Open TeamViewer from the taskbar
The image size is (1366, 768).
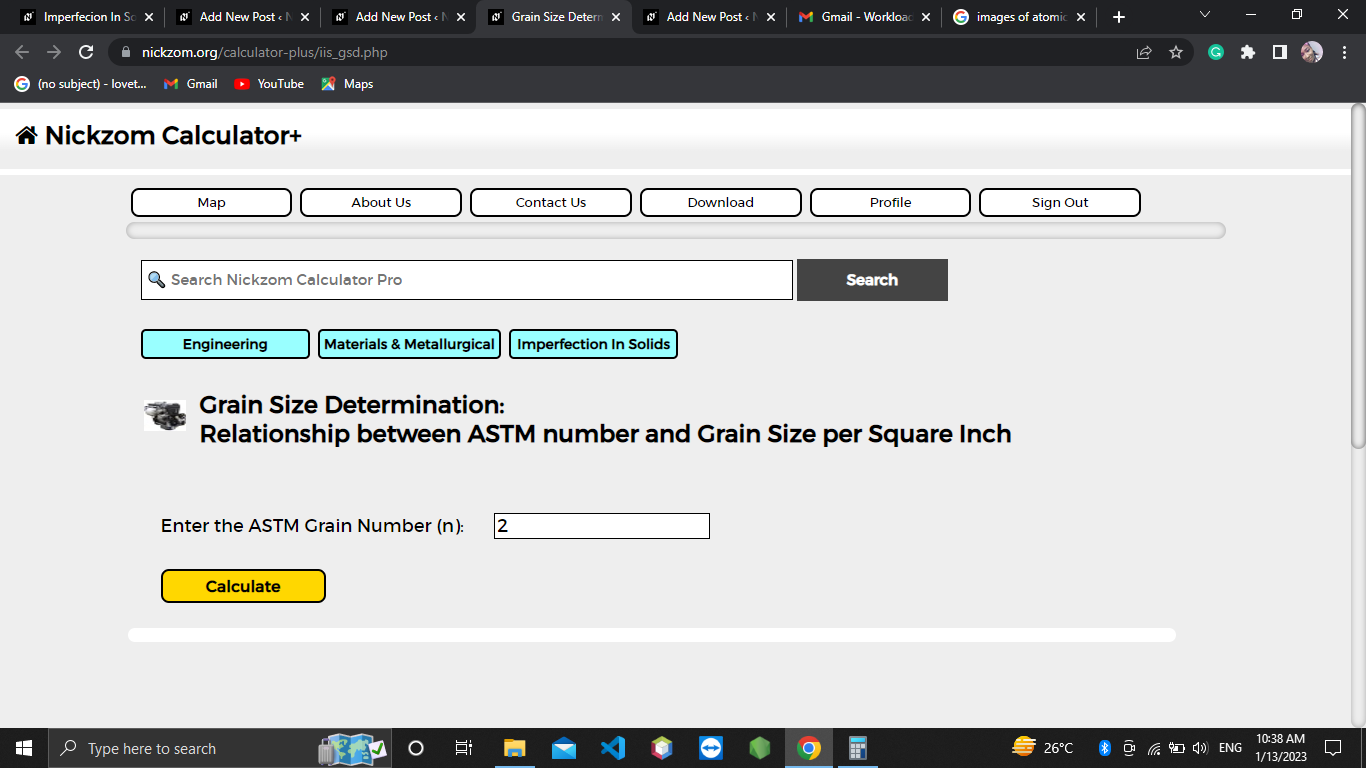pos(710,748)
